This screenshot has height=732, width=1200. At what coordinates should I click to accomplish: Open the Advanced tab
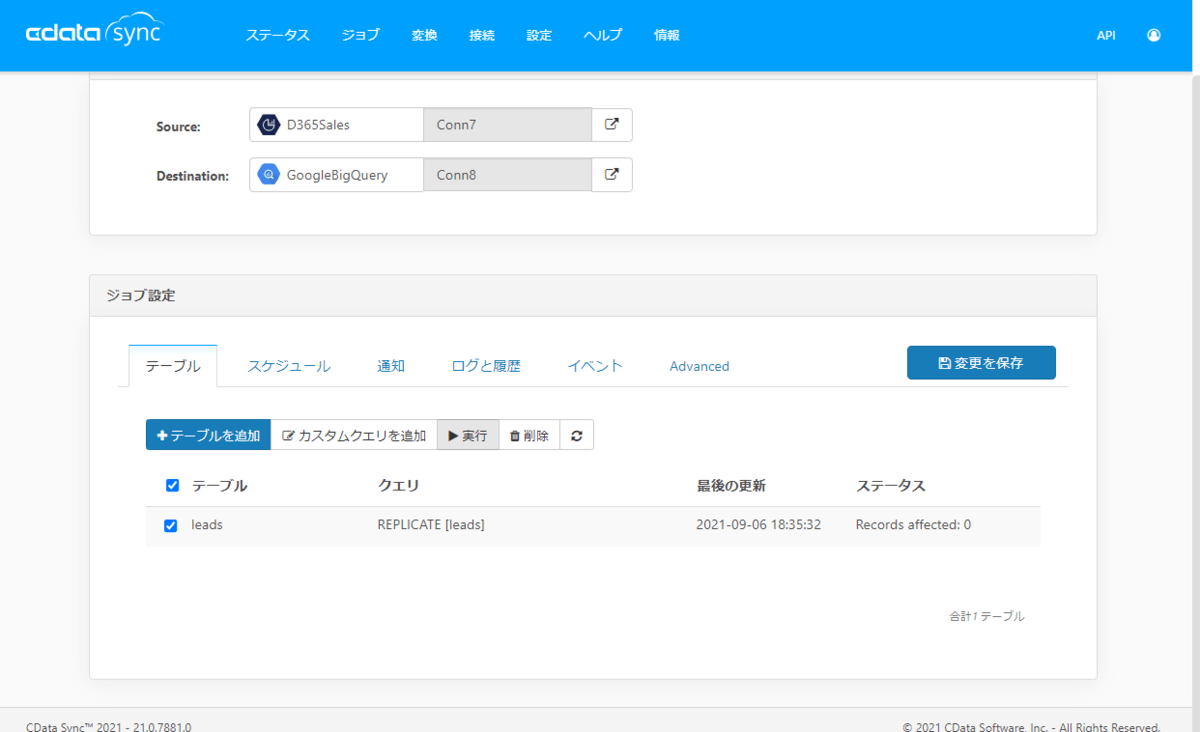pyautogui.click(x=699, y=366)
